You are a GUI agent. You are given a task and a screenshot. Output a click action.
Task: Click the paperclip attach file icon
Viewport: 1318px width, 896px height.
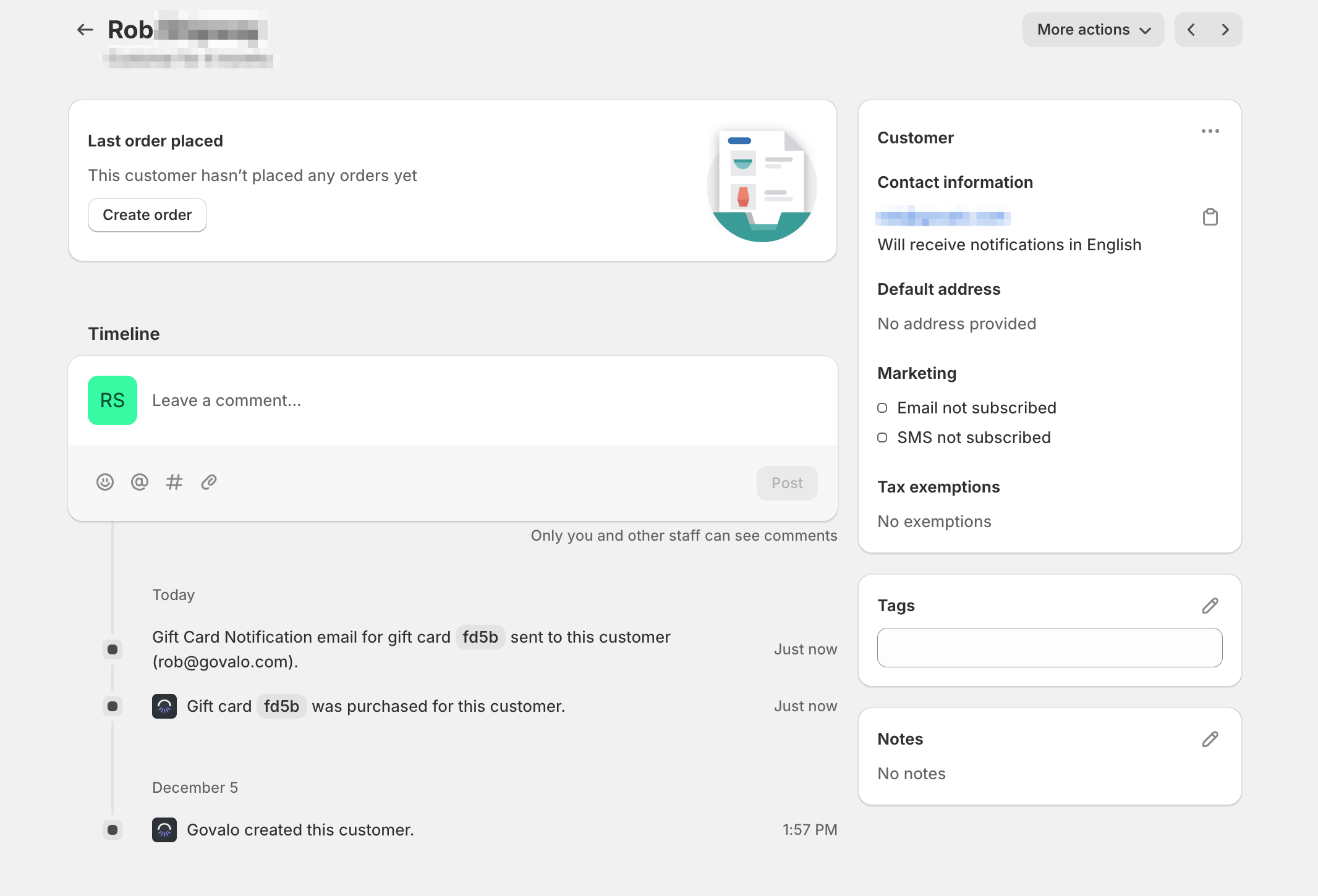click(x=209, y=482)
